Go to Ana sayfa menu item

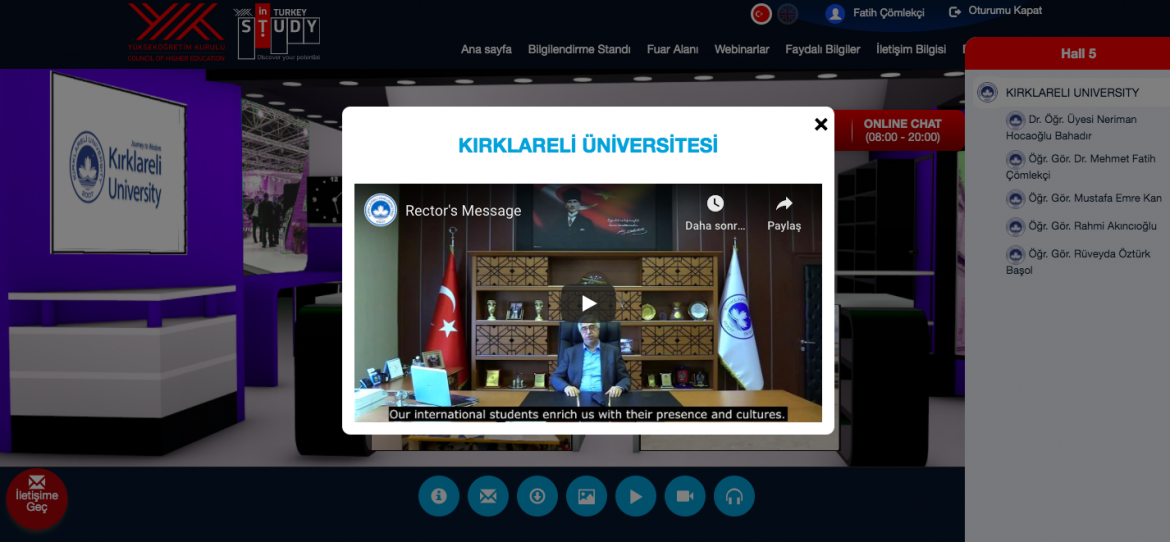point(487,49)
